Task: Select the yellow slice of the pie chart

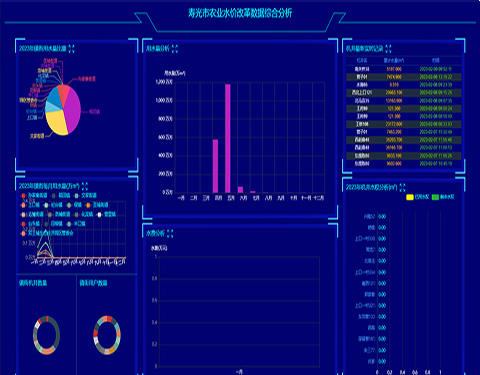Action: [57, 122]
